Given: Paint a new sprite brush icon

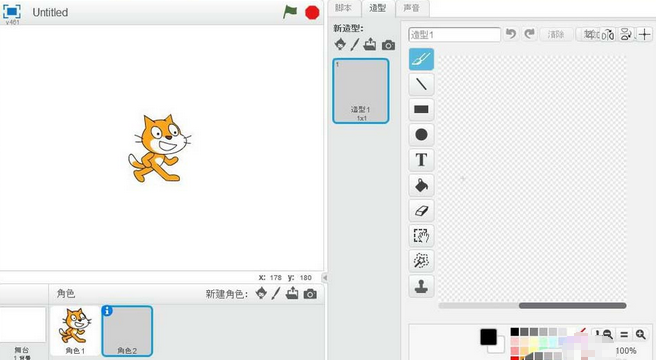Looking at the screenshot, I should click(276, 293).
